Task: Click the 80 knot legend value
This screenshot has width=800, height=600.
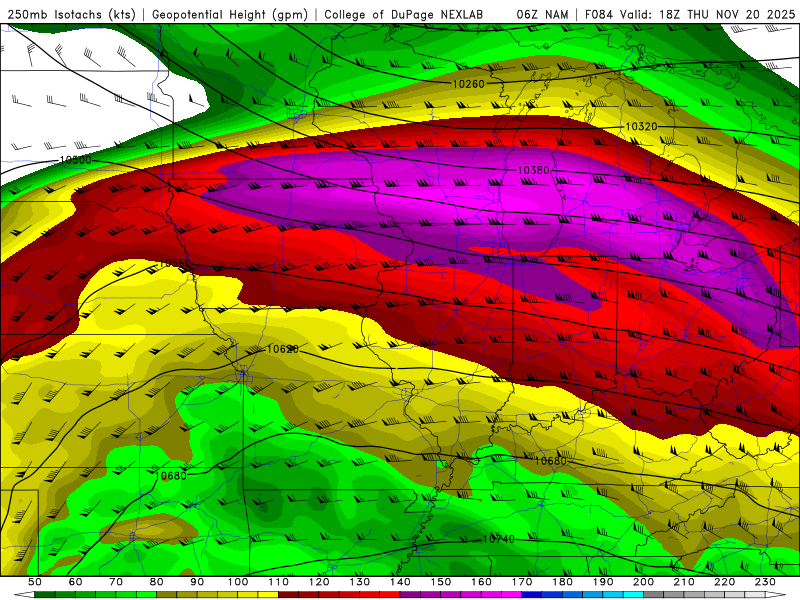Action: coord(157,582)
